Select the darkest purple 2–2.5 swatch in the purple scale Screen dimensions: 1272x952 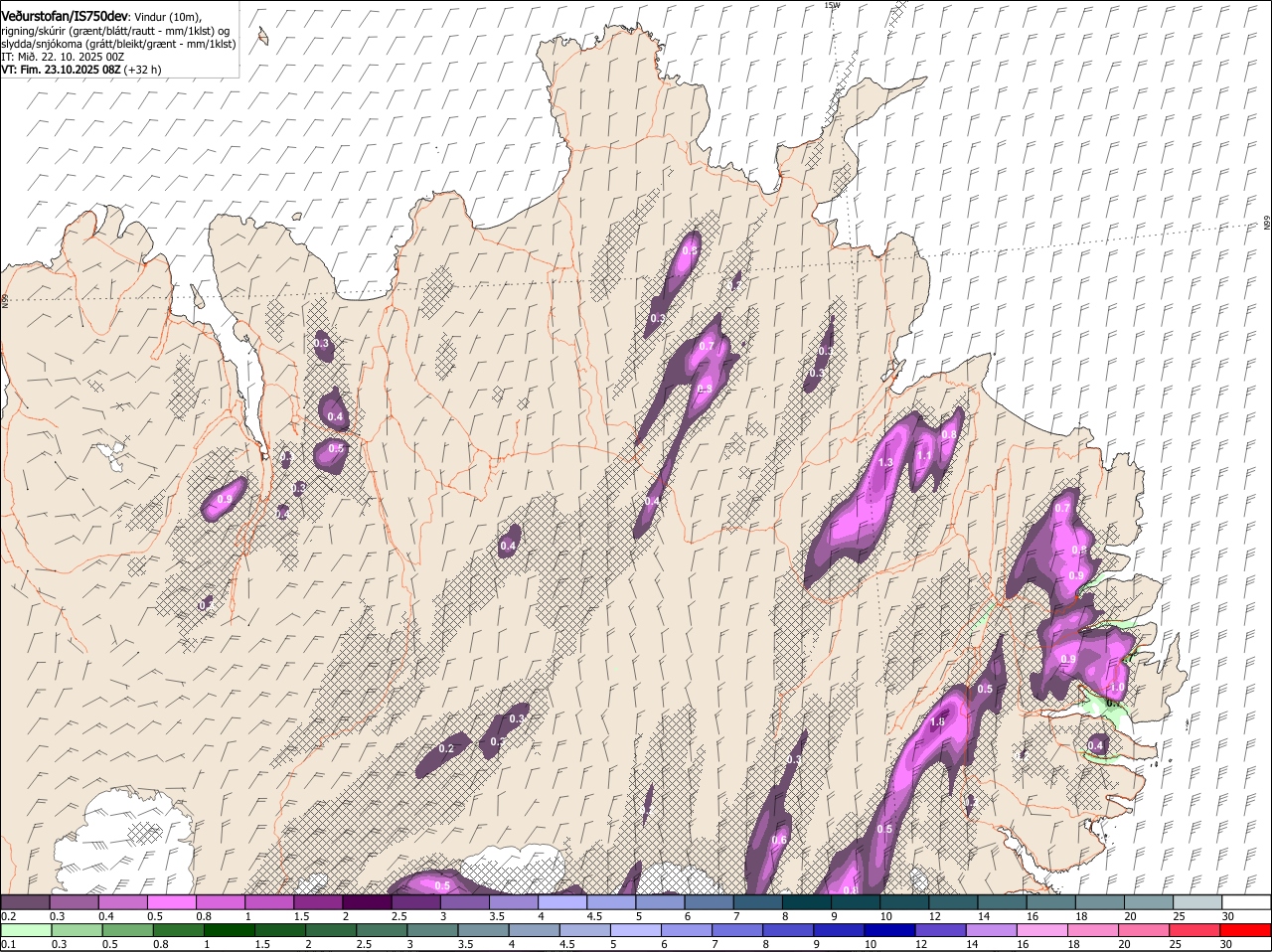point(367,902)
